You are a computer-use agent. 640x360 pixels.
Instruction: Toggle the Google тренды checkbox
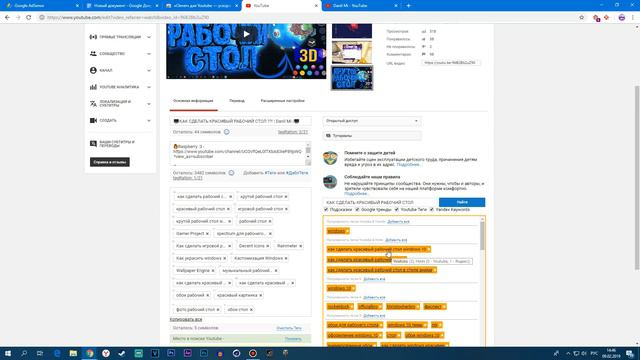357,210
